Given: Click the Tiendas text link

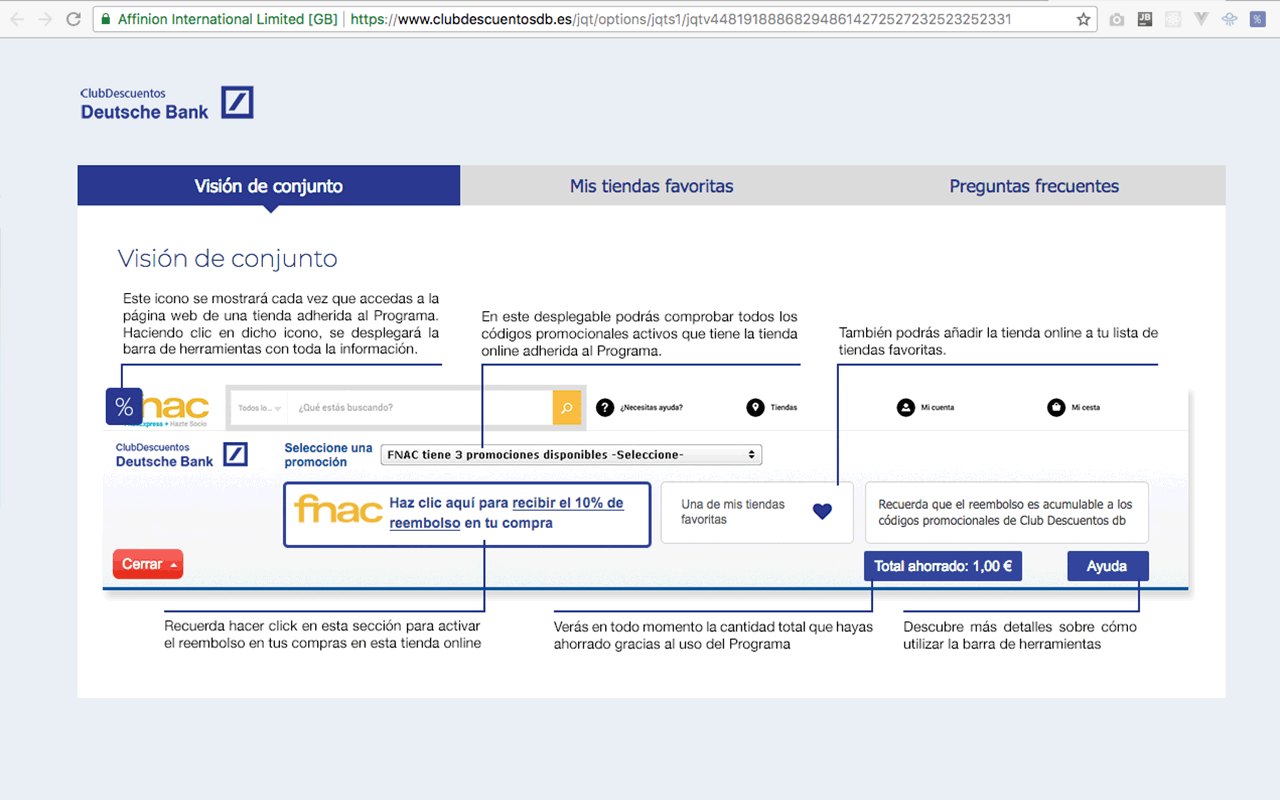Looking at the screenshot, I should click(x=784, y=407).
